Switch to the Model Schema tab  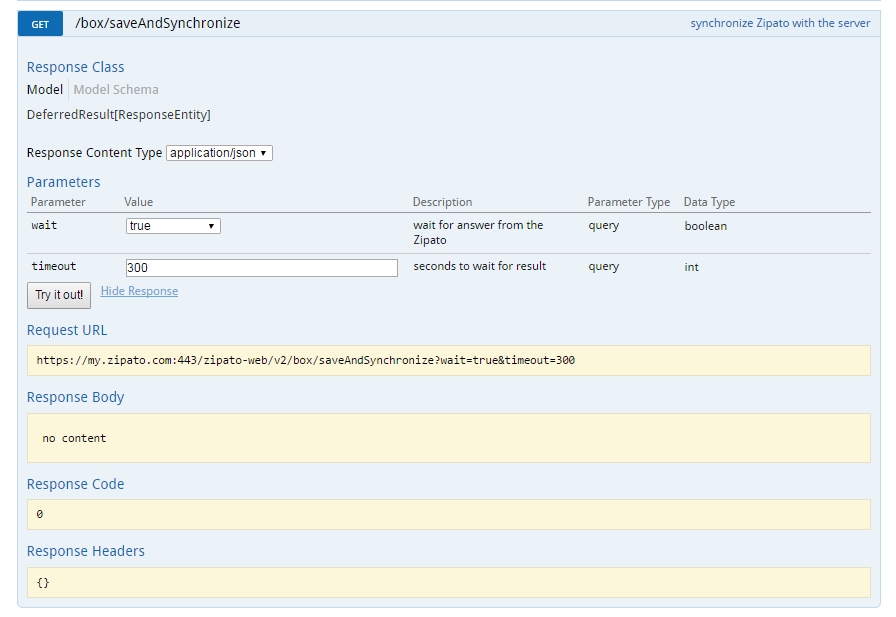click(115, 90)
